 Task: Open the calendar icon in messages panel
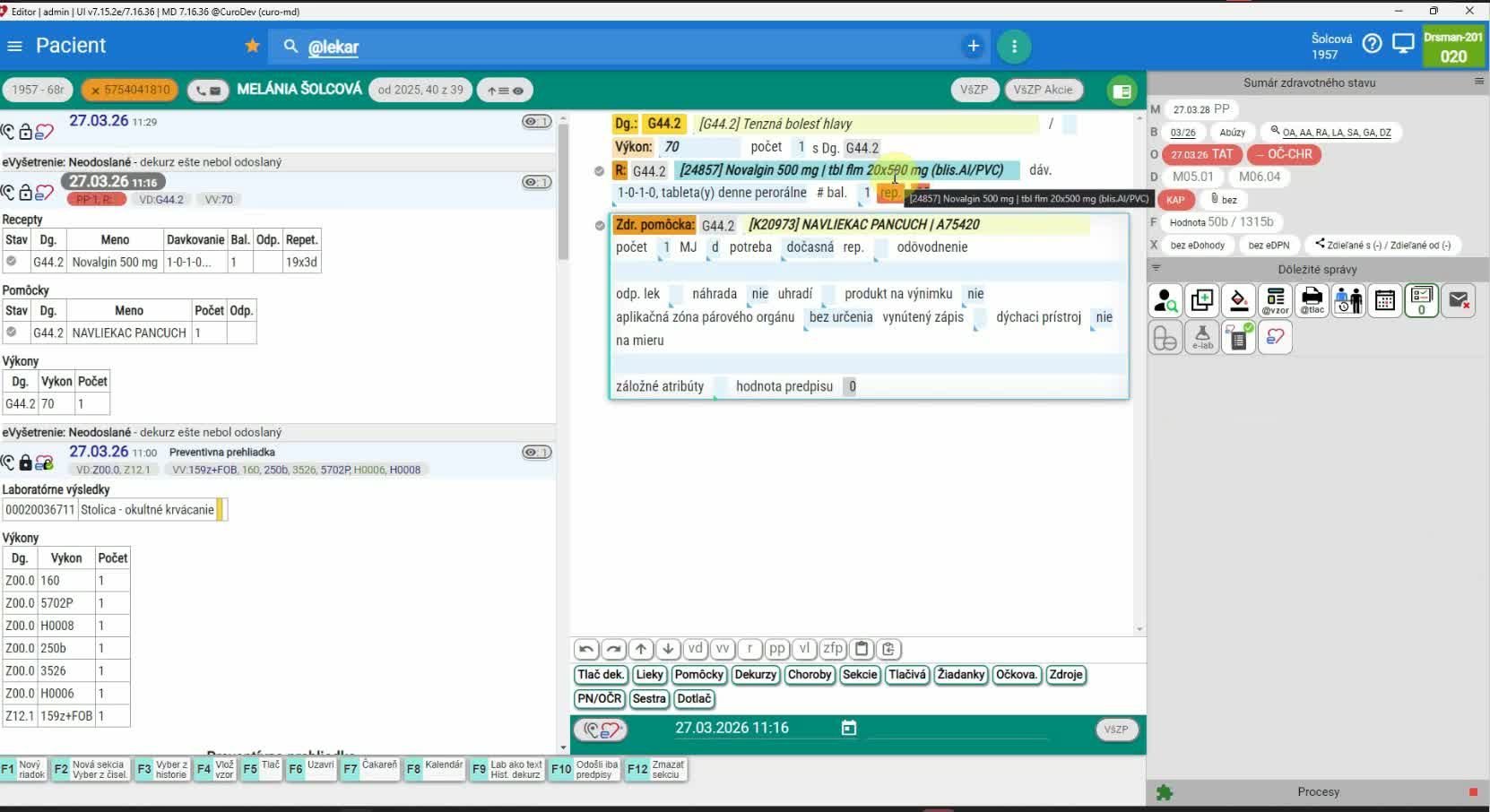pyautogui.click(x=1385, y=301)
